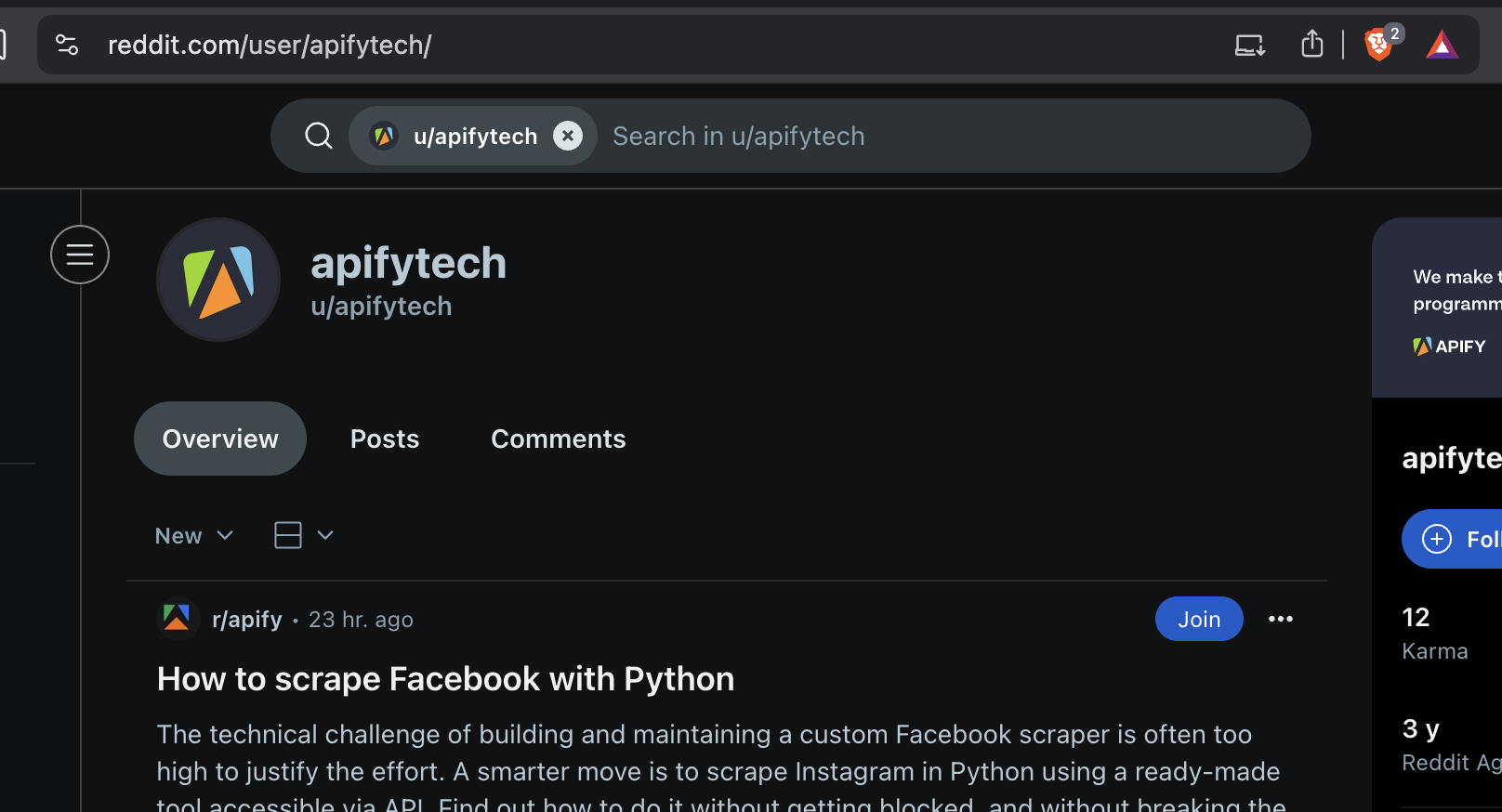Open Brave Shields lion icon

point(1378,44)
